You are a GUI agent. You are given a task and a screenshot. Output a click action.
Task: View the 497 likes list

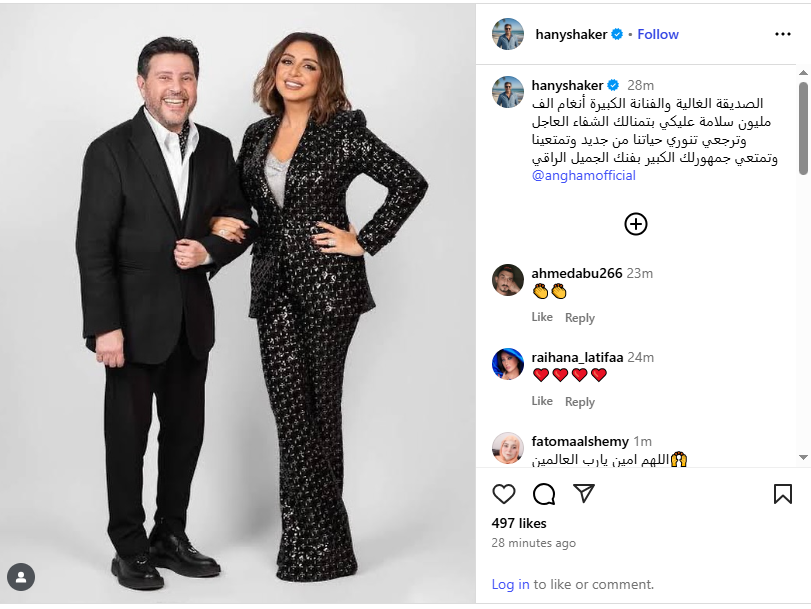(x=519, y=523)
